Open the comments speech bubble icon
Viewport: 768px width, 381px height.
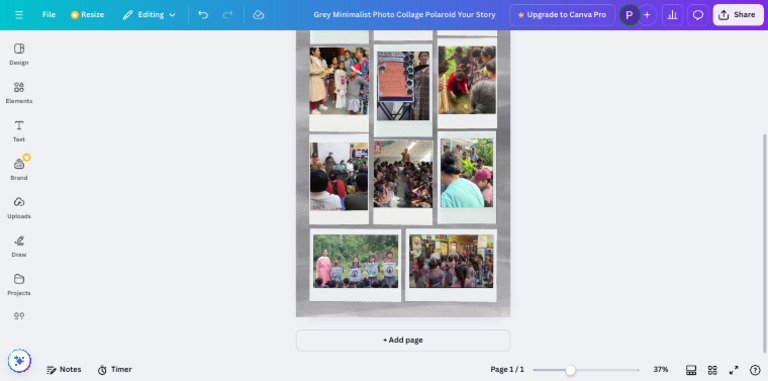click(698, 15)
